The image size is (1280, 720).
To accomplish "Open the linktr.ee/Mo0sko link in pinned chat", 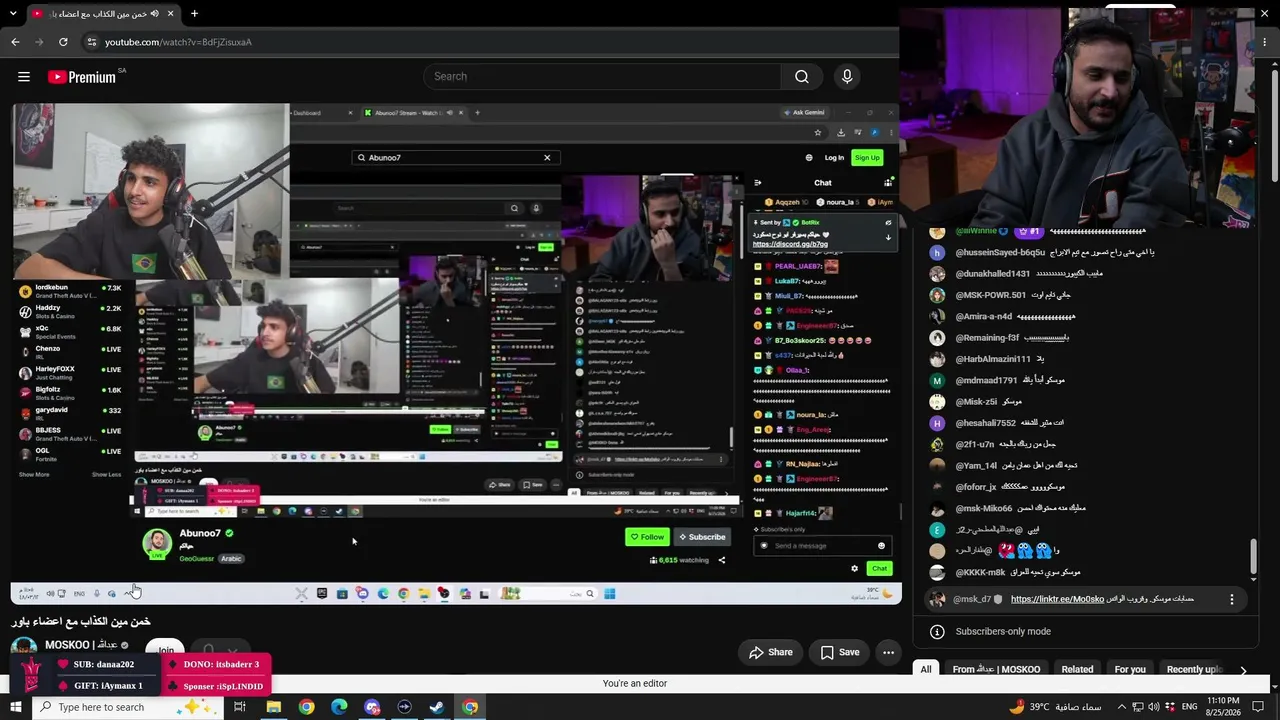I will pos(1057,599).
